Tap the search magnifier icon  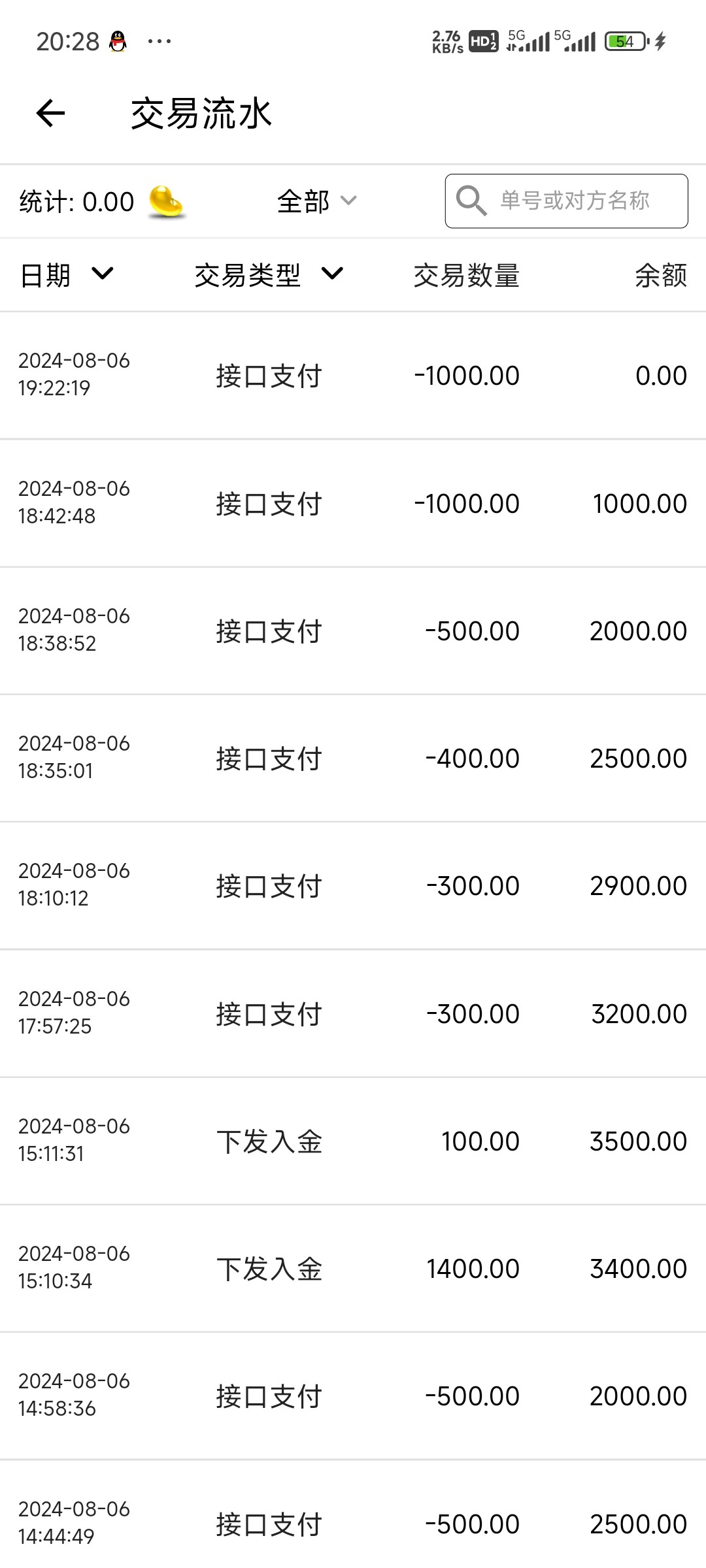[471, 201]
